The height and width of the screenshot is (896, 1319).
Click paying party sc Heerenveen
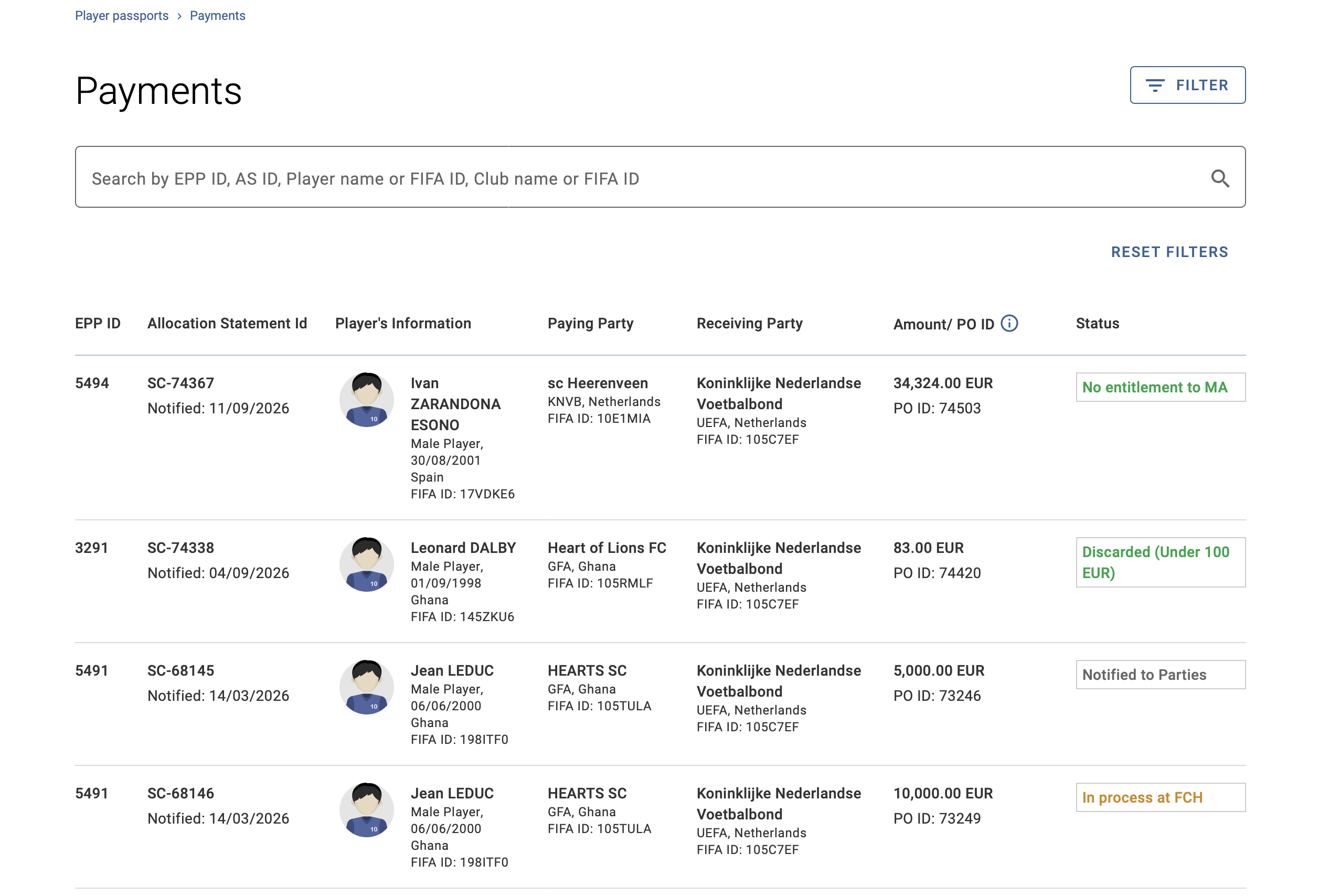(597, 383)
